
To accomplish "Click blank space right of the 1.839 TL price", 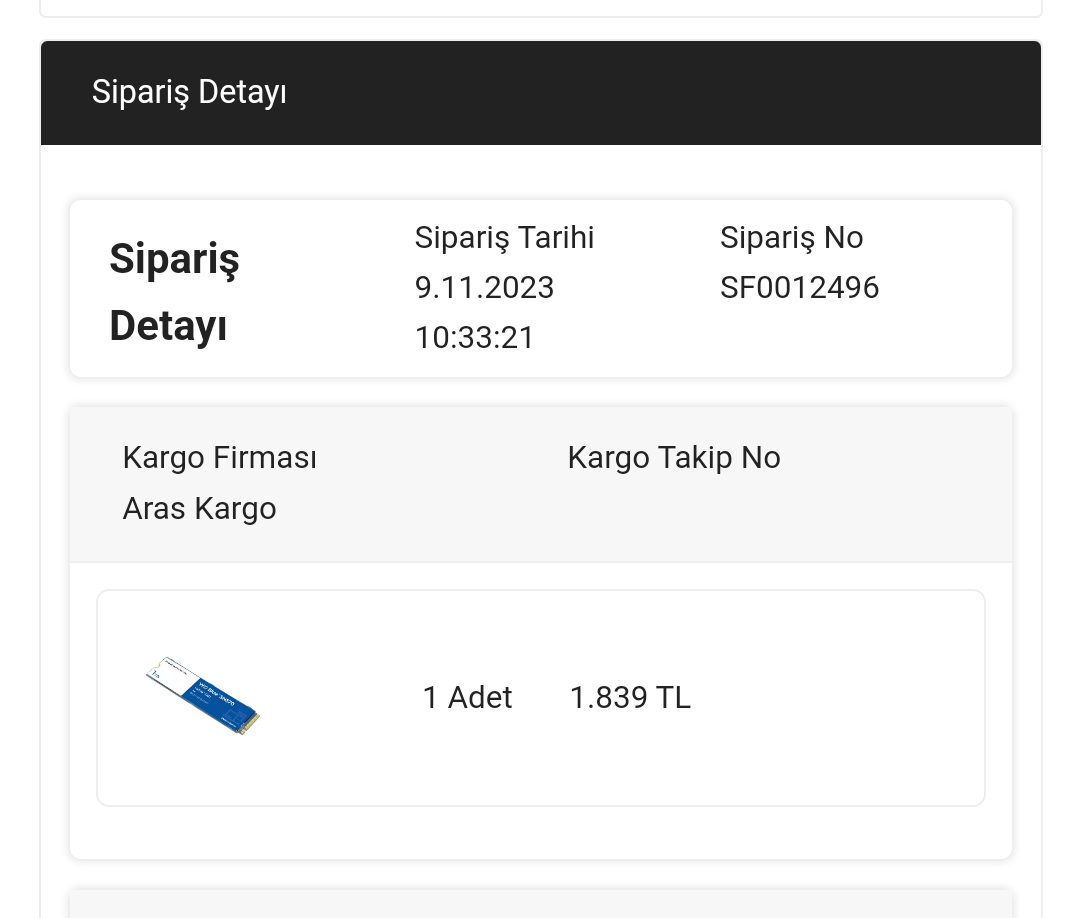I will point(840,697).
